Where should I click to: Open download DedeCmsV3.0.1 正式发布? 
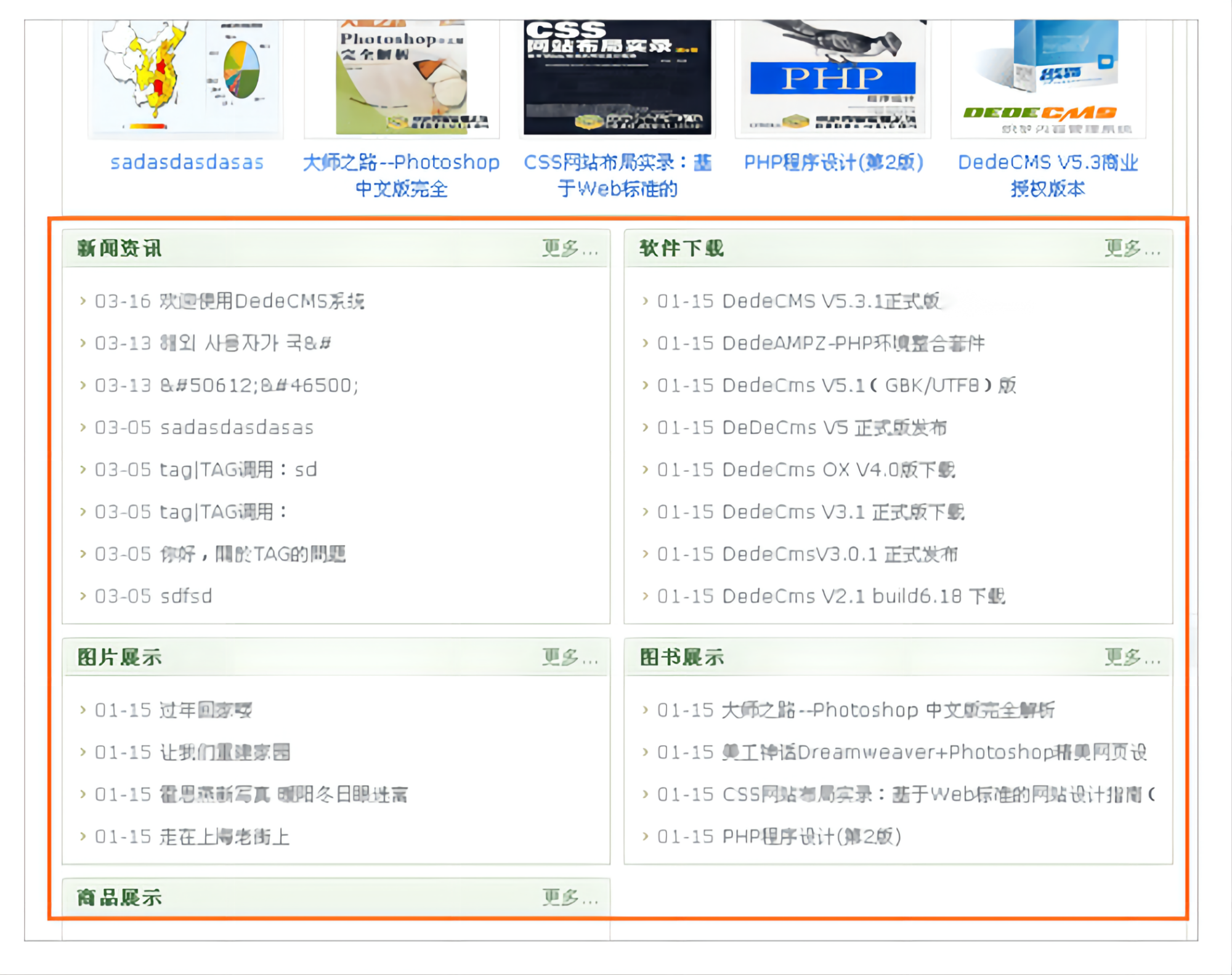click(840, 554)
